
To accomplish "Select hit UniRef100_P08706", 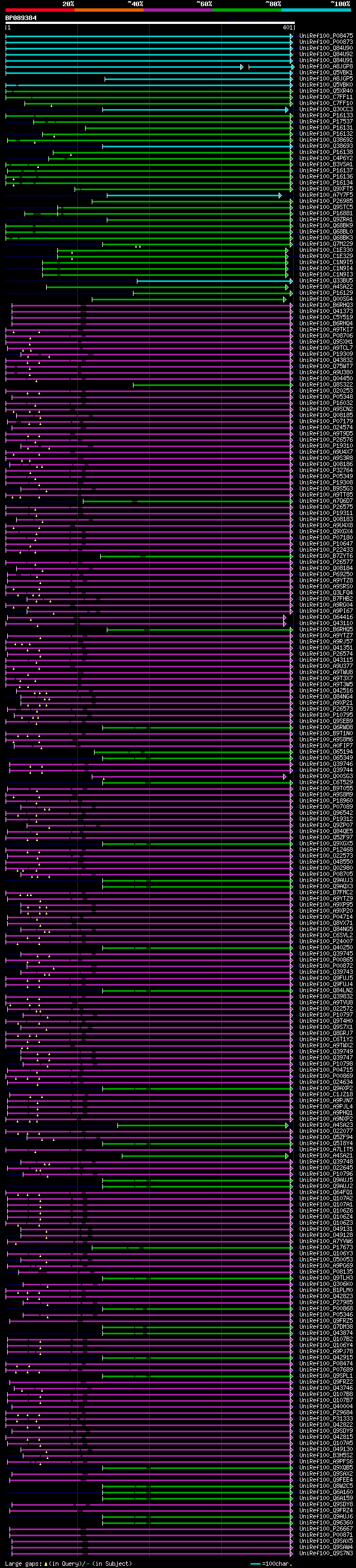I will [x=326, y=335].
